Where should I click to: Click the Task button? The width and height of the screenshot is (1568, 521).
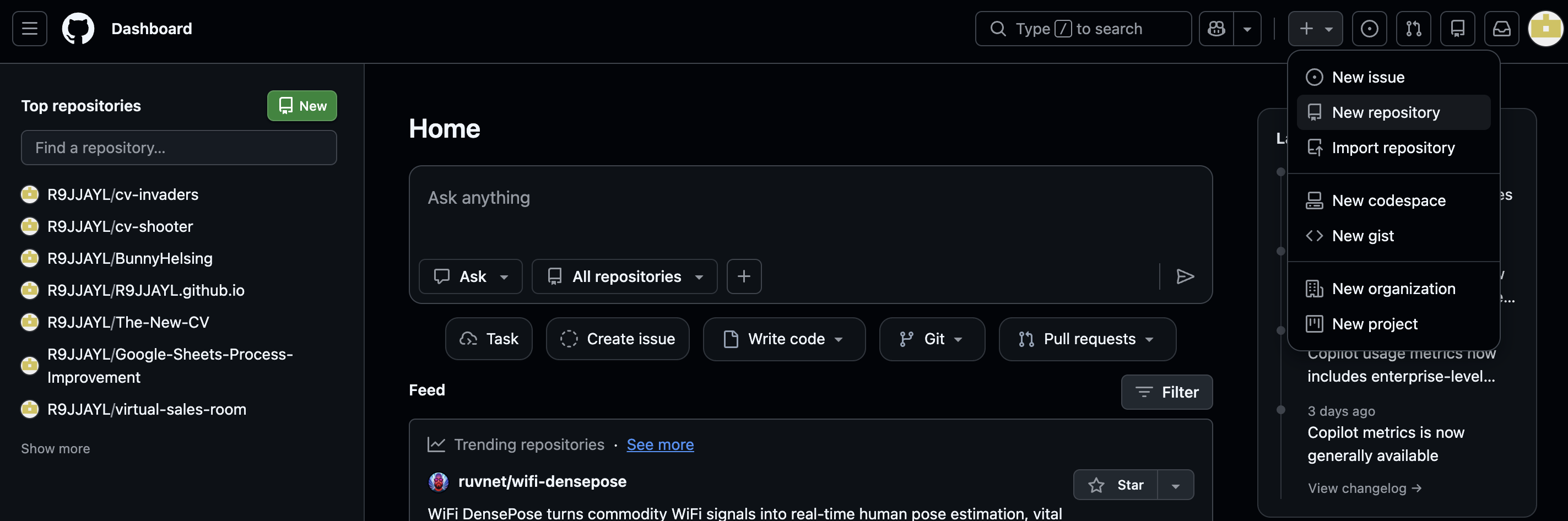click(489, 339)
